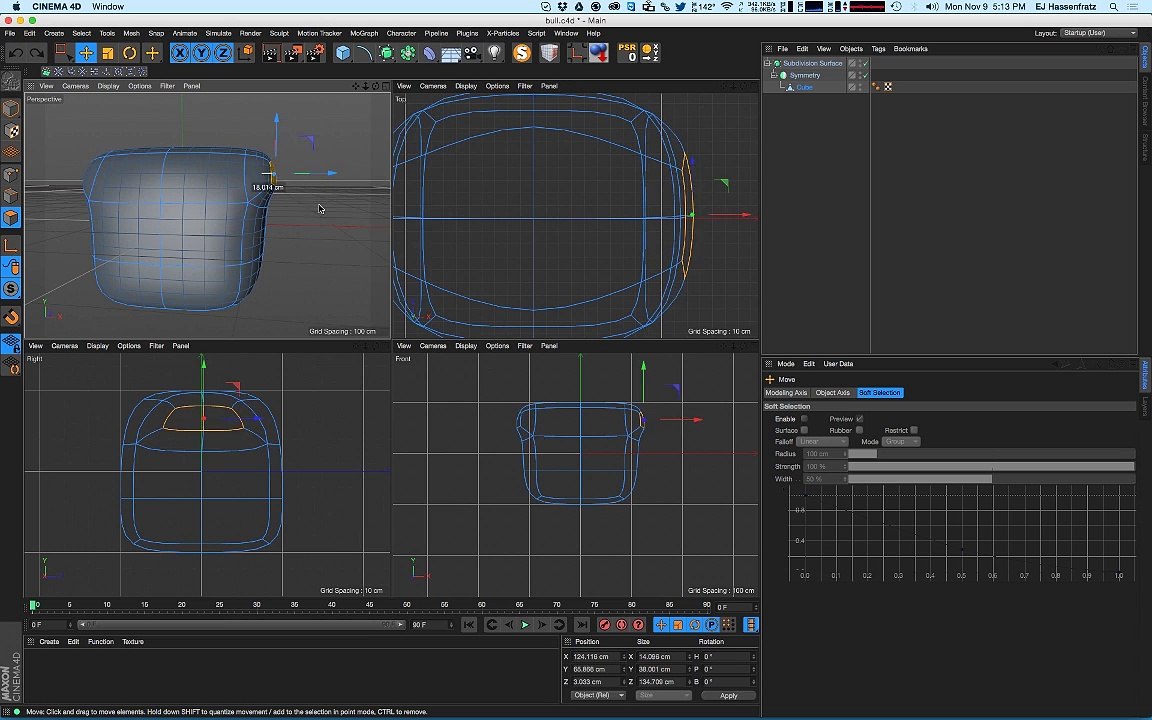This screenshot has width=1152, height=720.
Task: Click the Undo arrow icon
Action: click(x=16, y=53)
